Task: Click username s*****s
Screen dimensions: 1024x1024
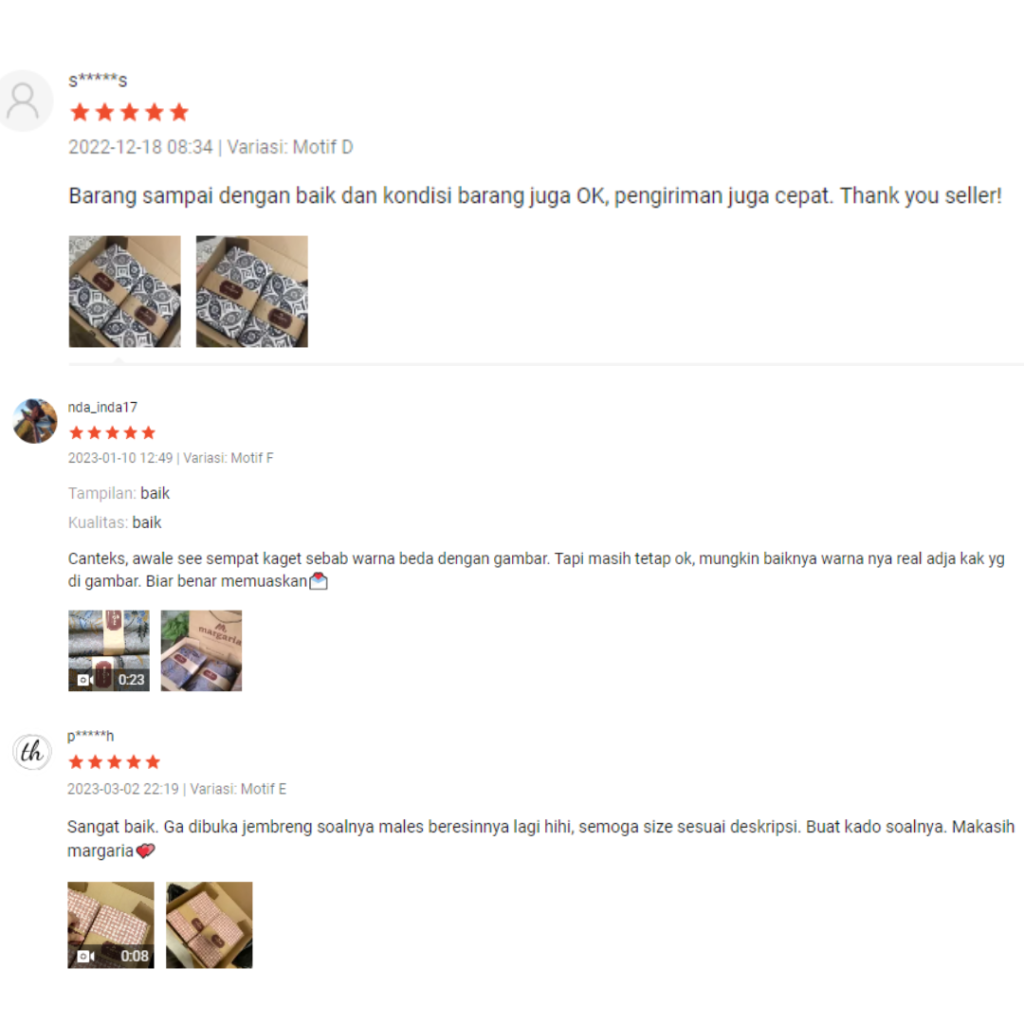Action: (x=98, y=80)
